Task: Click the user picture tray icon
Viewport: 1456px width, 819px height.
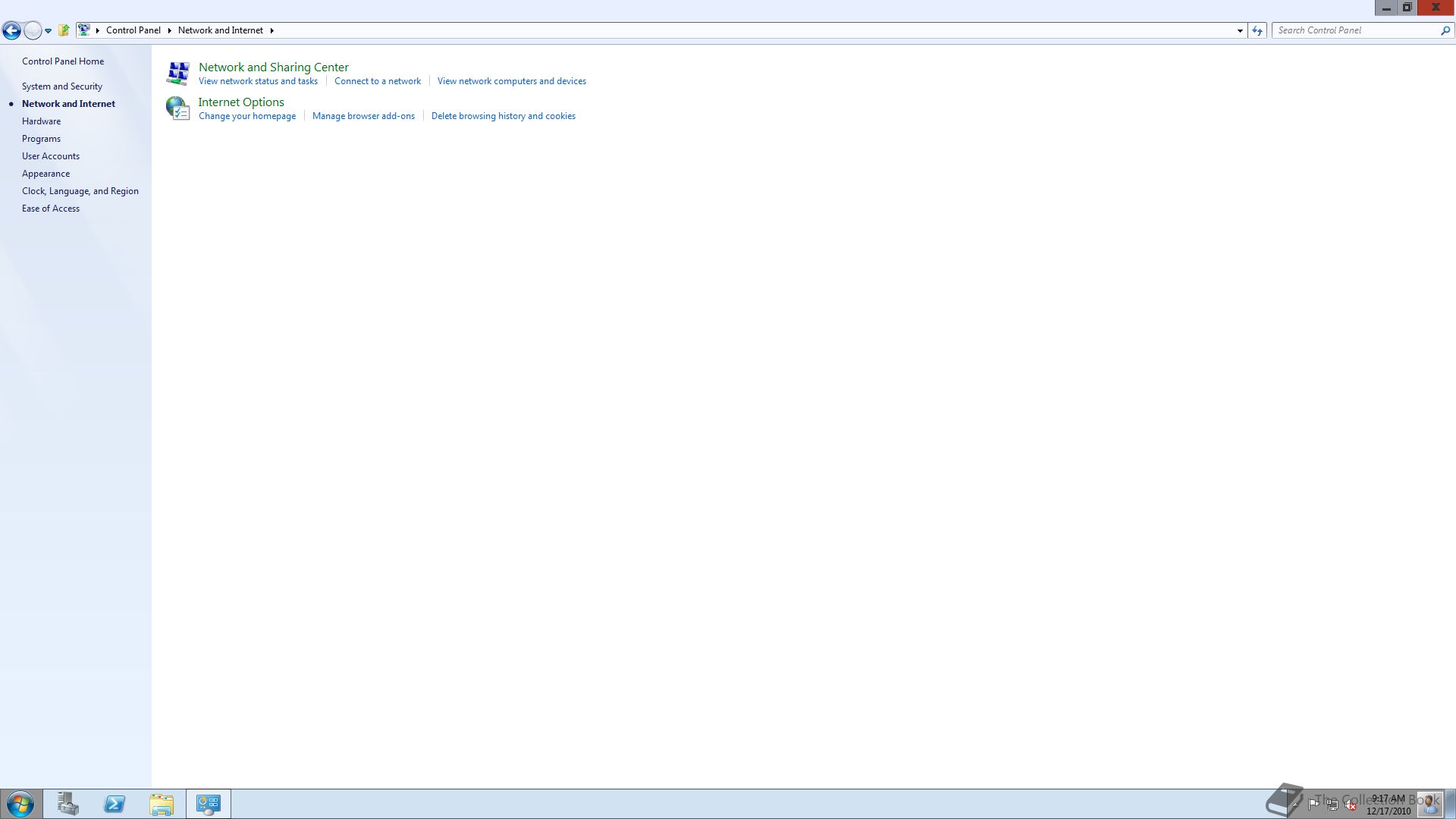Action: 1429,804
